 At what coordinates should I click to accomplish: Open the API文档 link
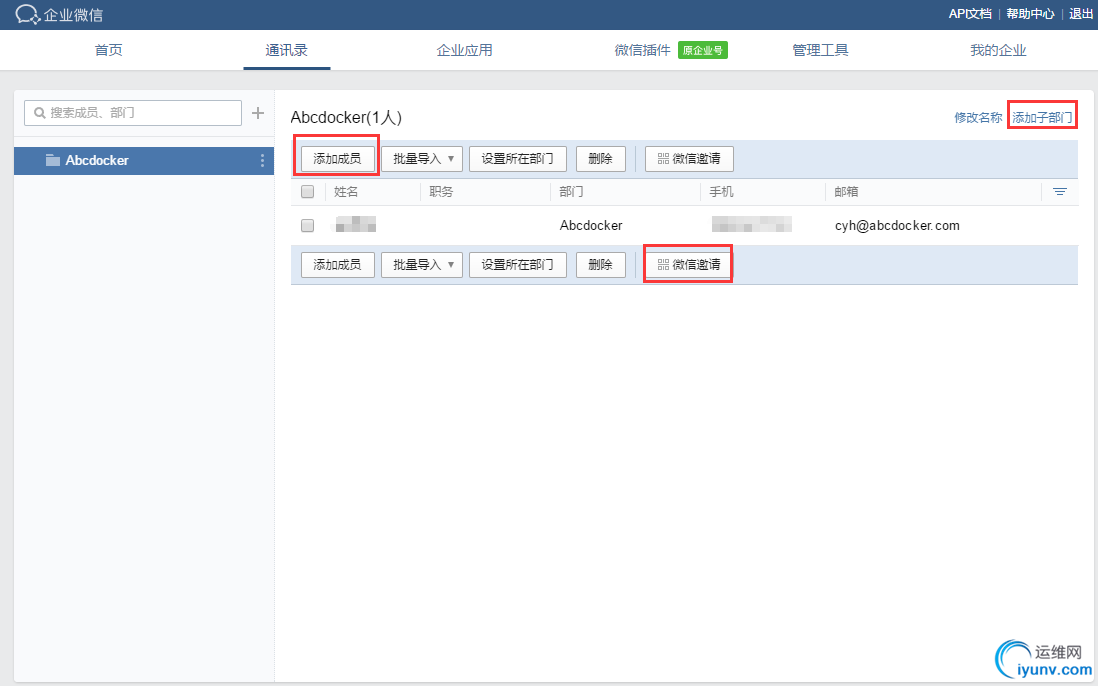pos(970,14)
